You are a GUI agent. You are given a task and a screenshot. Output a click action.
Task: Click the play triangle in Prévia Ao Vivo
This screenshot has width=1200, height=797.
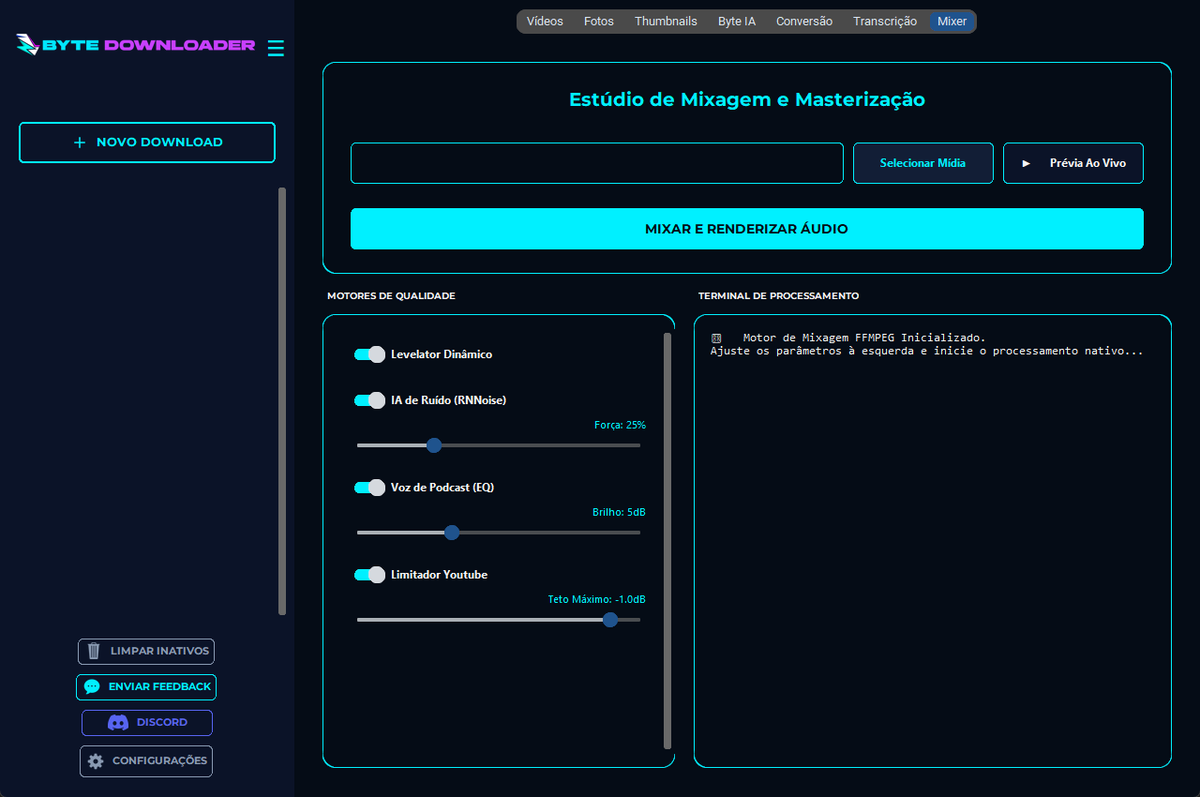pos(1026,163)
